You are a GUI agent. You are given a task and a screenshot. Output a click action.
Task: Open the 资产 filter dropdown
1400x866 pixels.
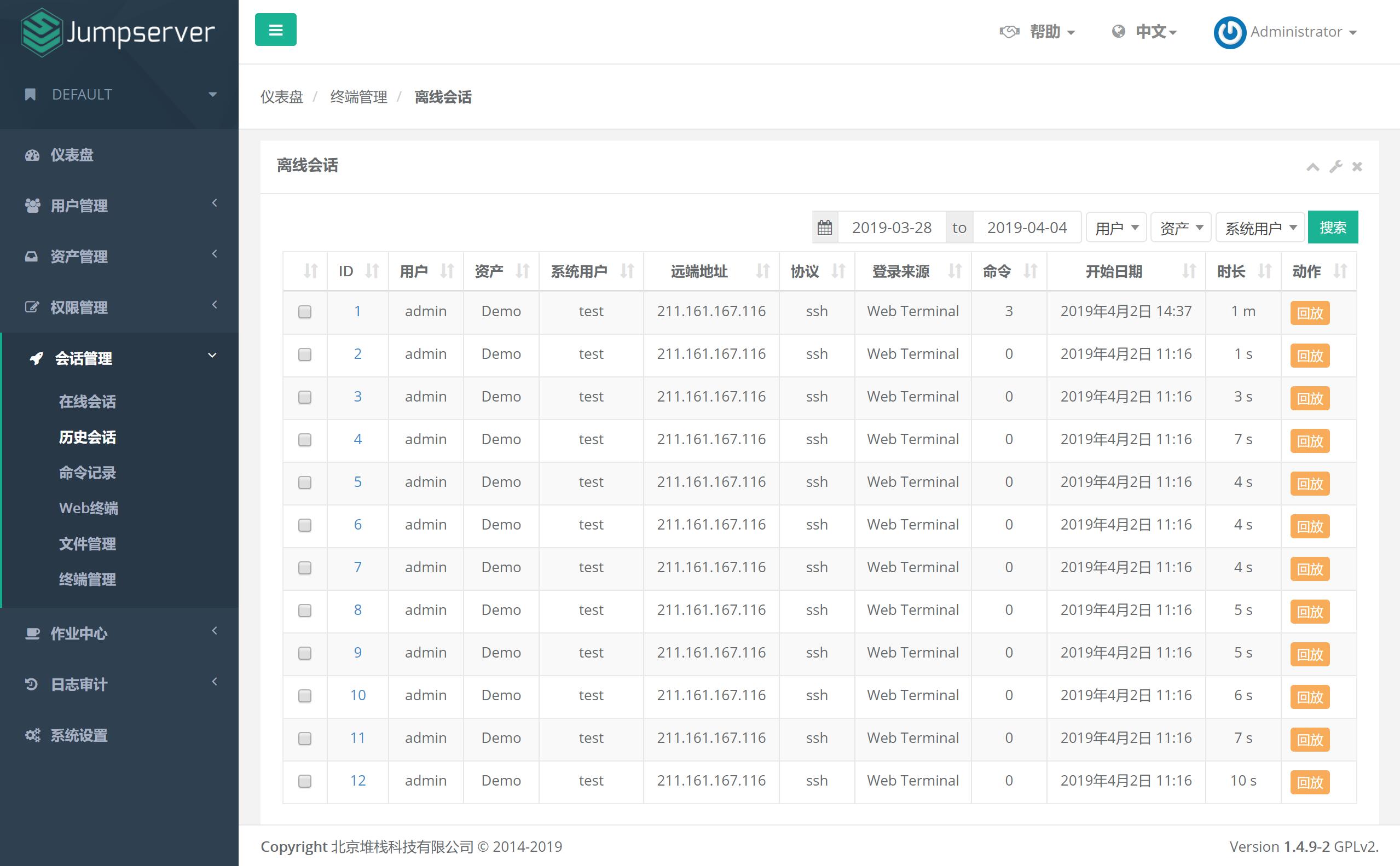click(x=1181, y=228)
